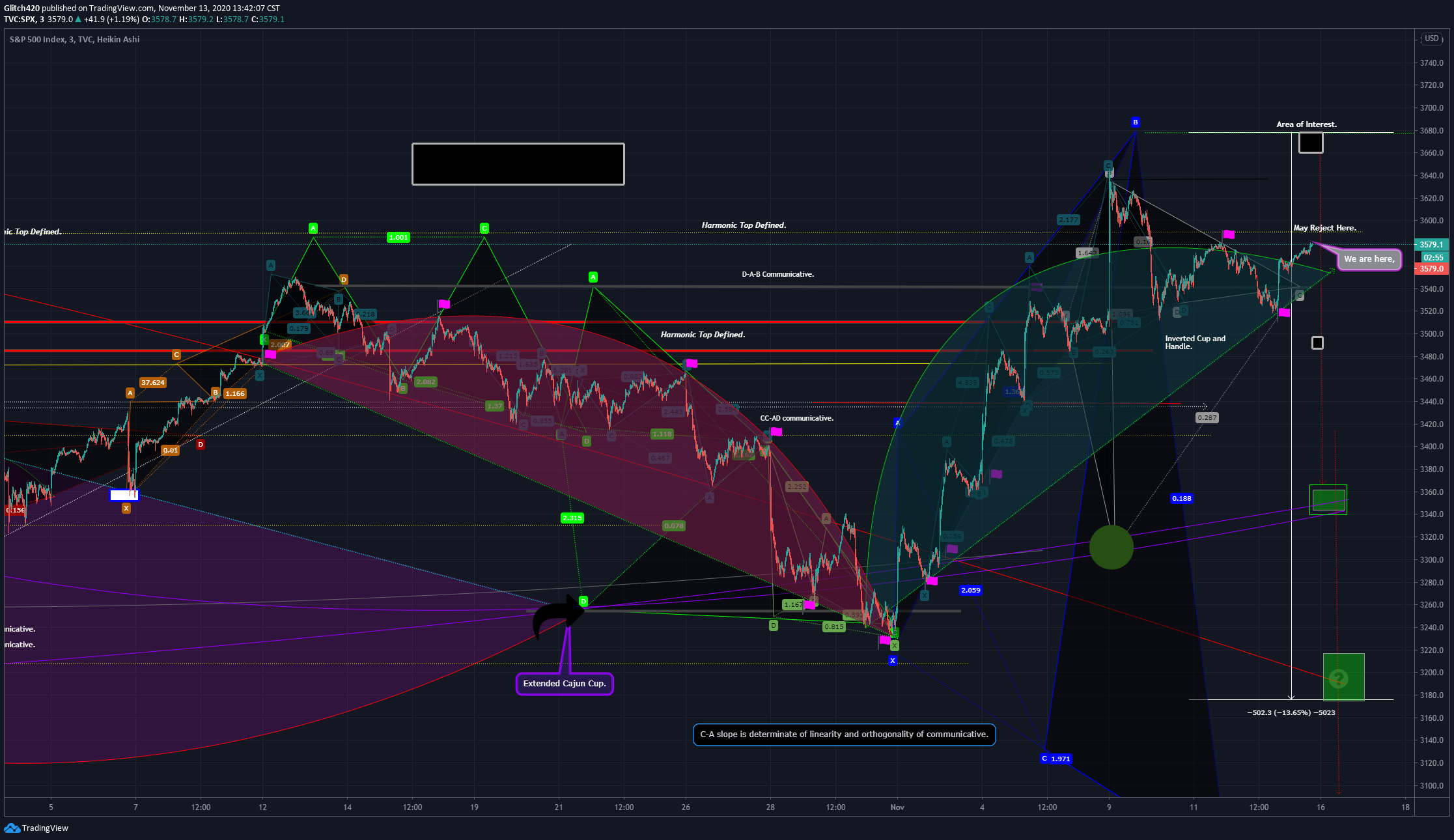Click the 3100.0 price axis value
The image size is (1454, 840).
[1431, 785]
